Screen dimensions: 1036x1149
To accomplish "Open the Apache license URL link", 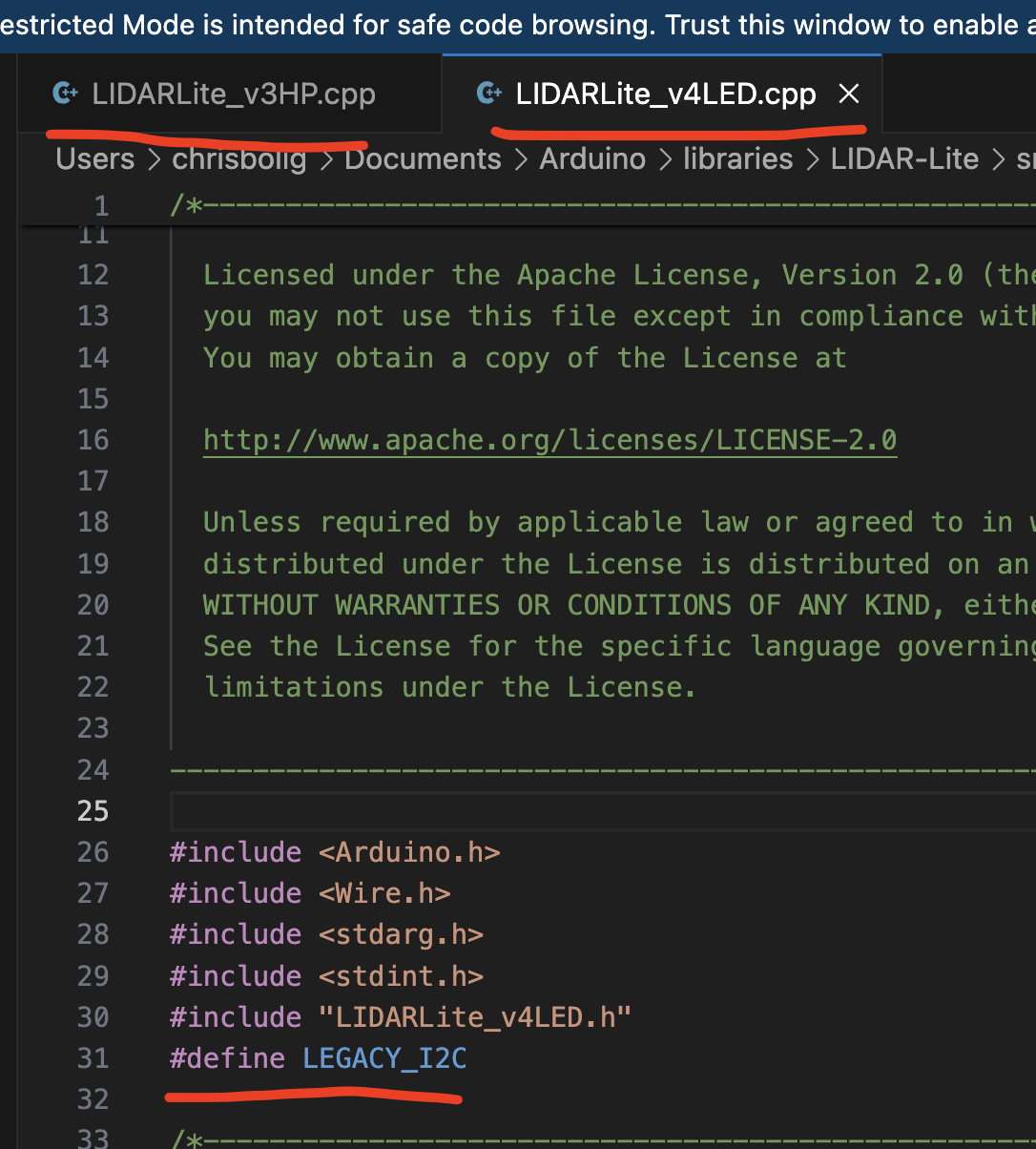I will coord(549,439).
